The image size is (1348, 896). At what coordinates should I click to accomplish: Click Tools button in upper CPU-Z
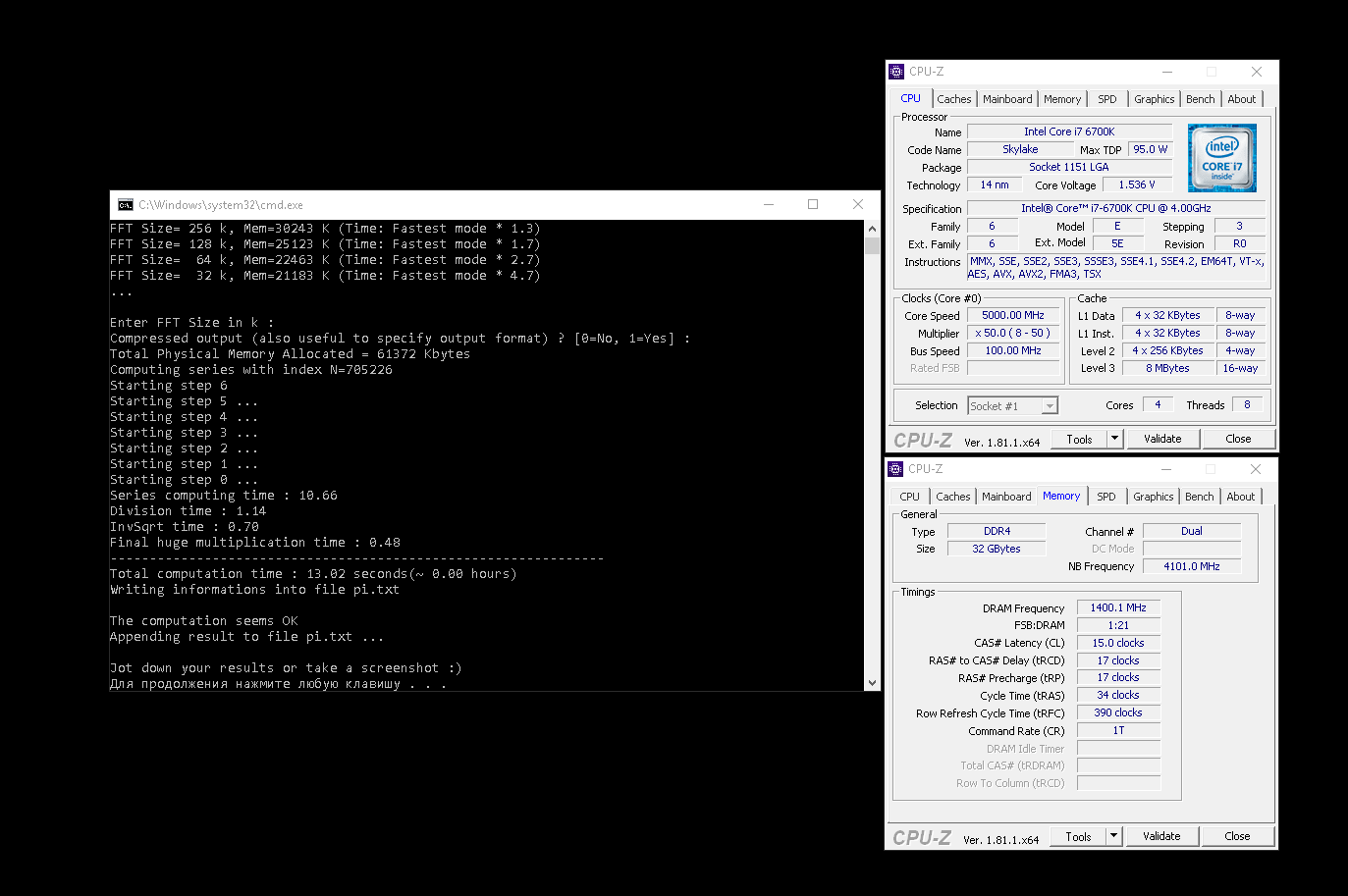click(1079, 439)
